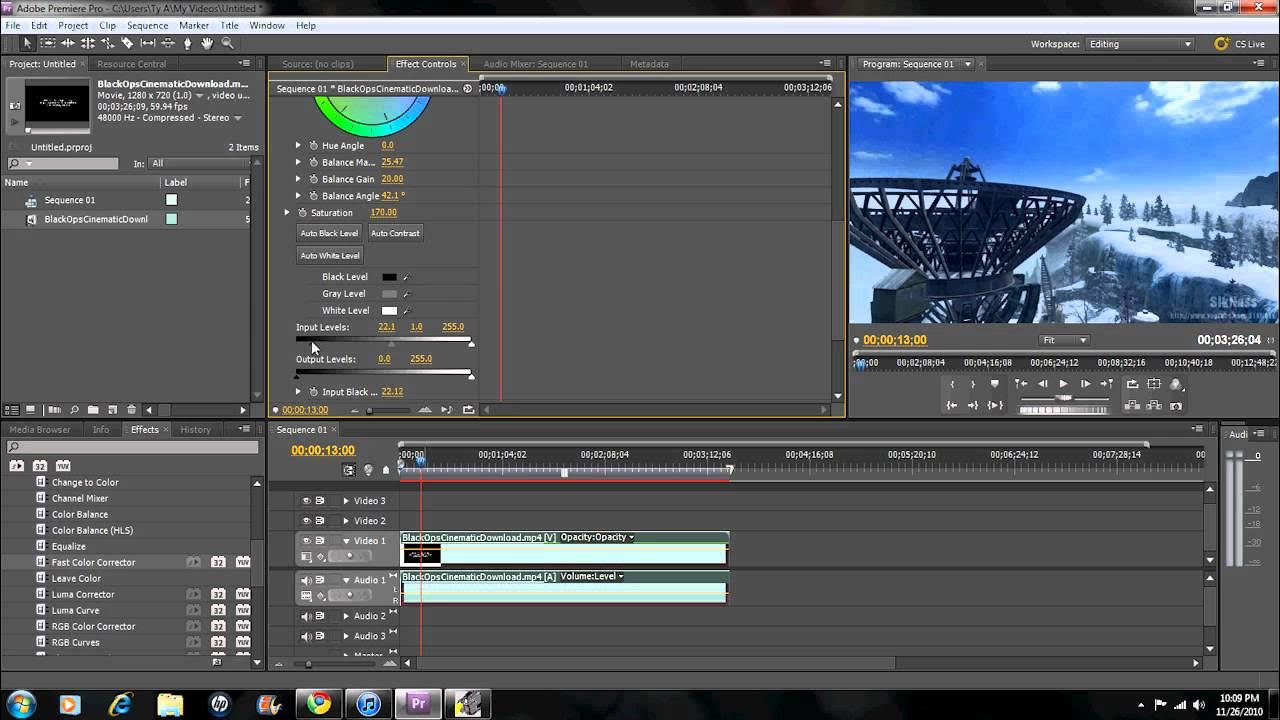Click CS Live button
The width and height of the screenshot is (1280, 720).
point(1240,44)
